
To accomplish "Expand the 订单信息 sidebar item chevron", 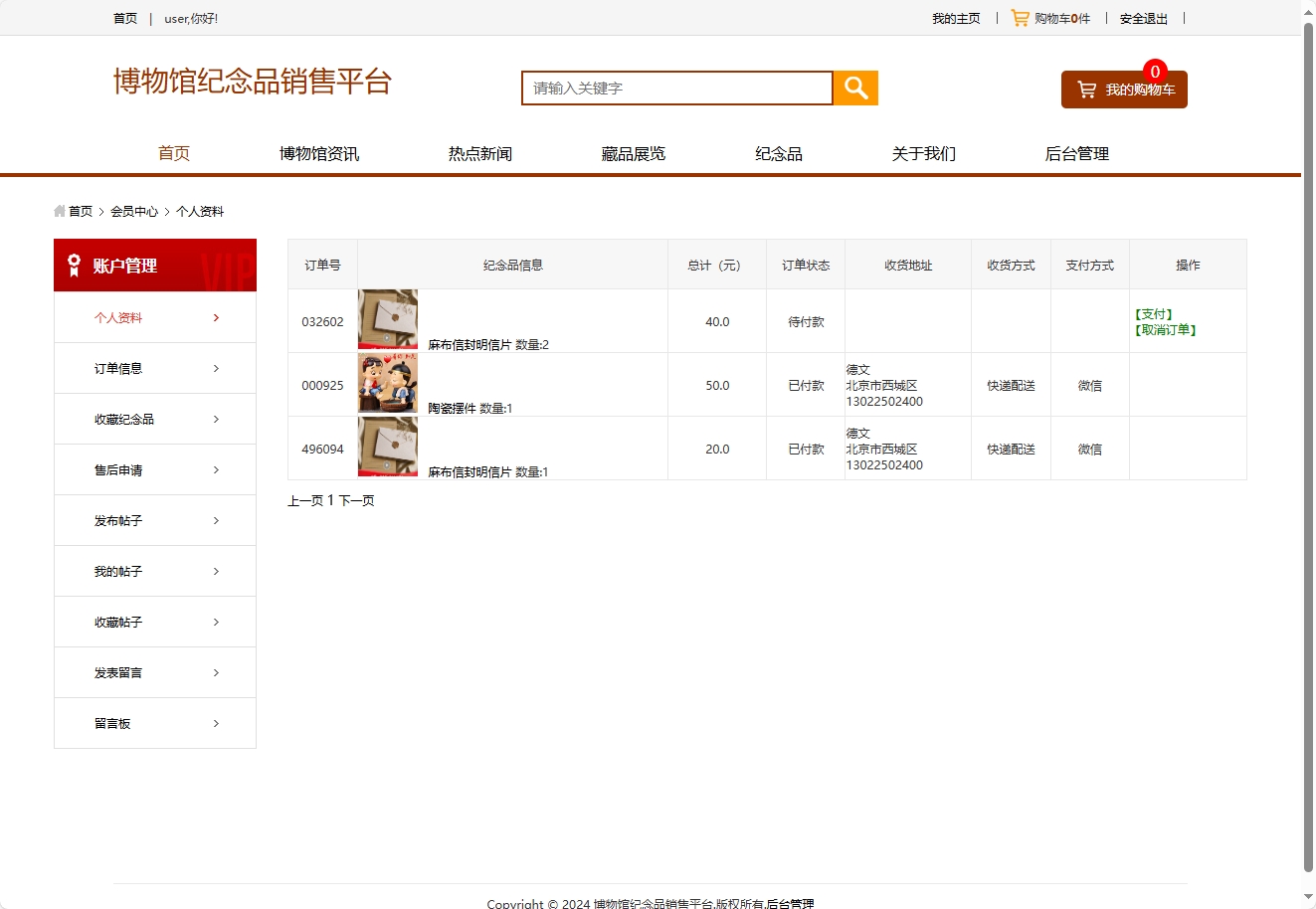I will pos(216,368).
